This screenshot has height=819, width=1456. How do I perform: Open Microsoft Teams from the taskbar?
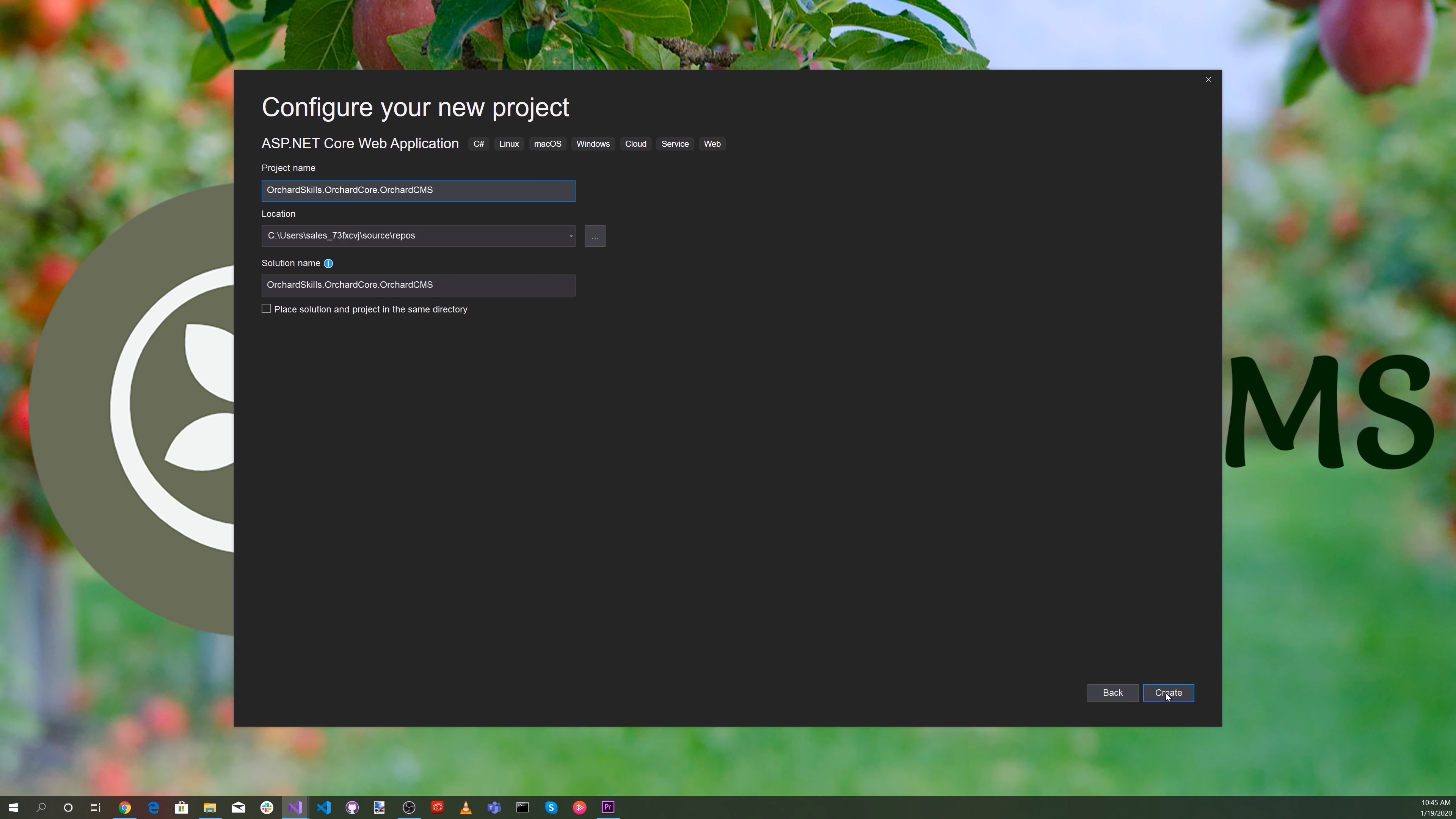click(494, 807)
